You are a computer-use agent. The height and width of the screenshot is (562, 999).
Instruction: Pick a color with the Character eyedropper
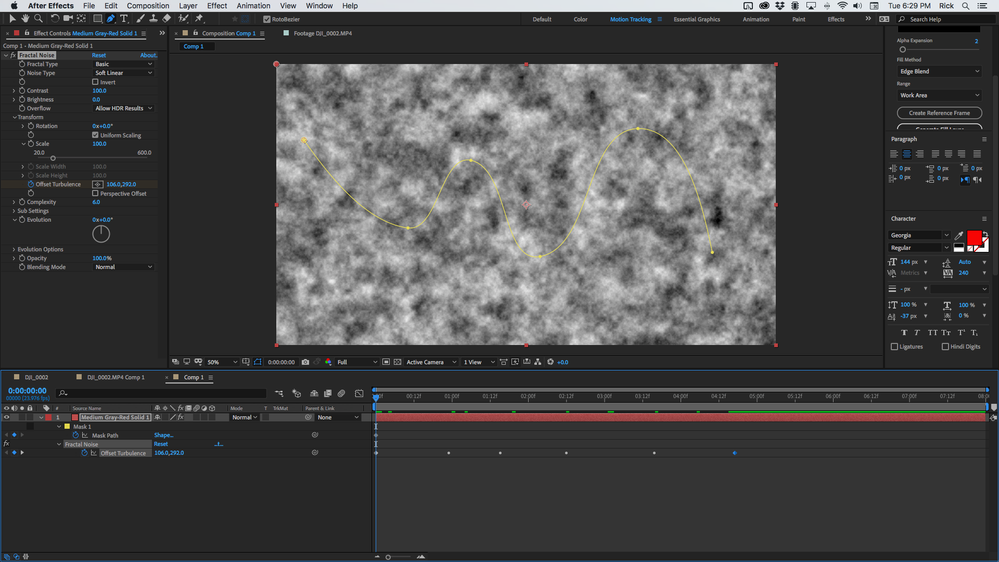(x=959, y=235)
